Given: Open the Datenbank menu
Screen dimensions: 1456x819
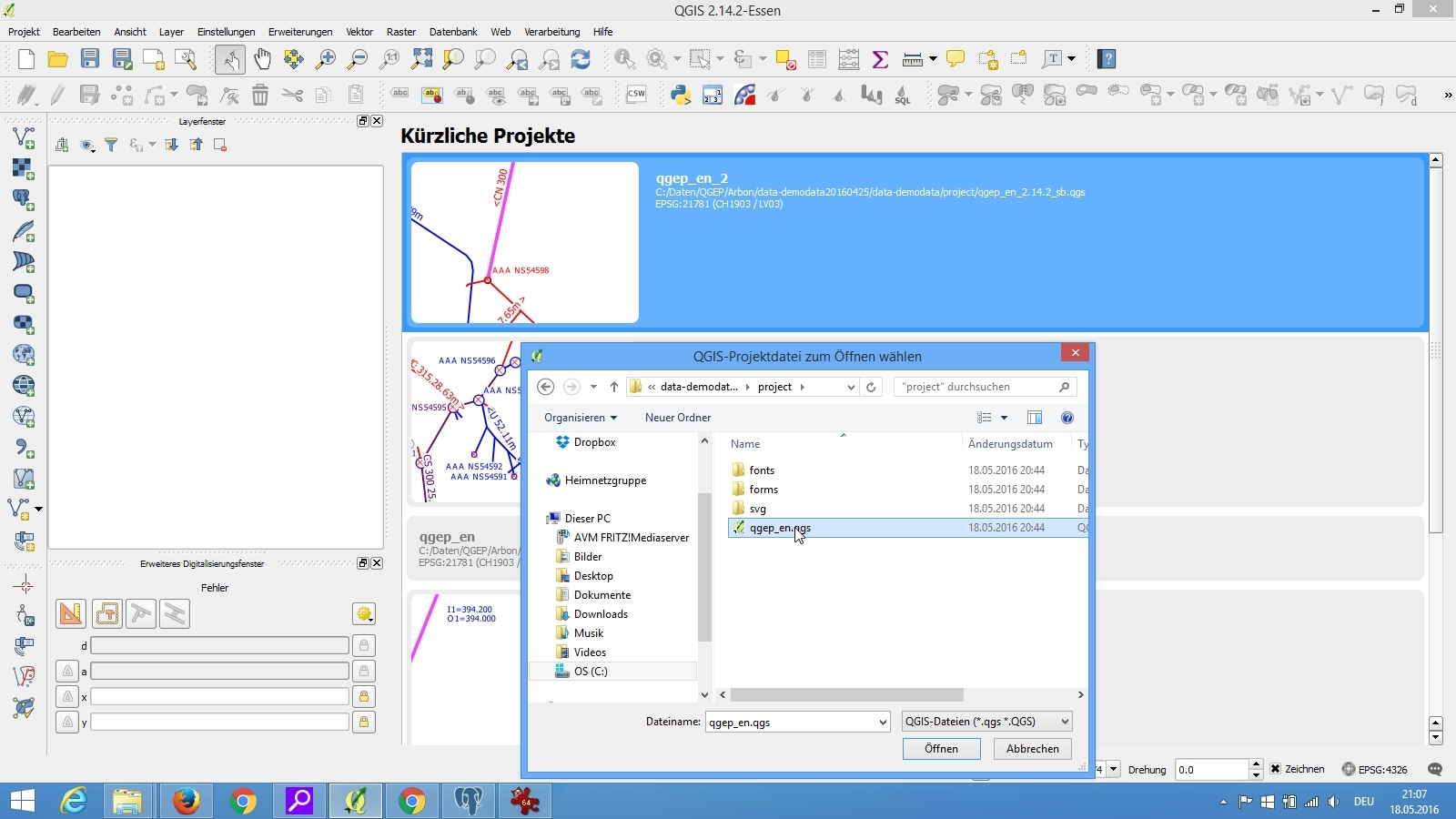Looking at the screenshot, I should [x=453, y=32].
